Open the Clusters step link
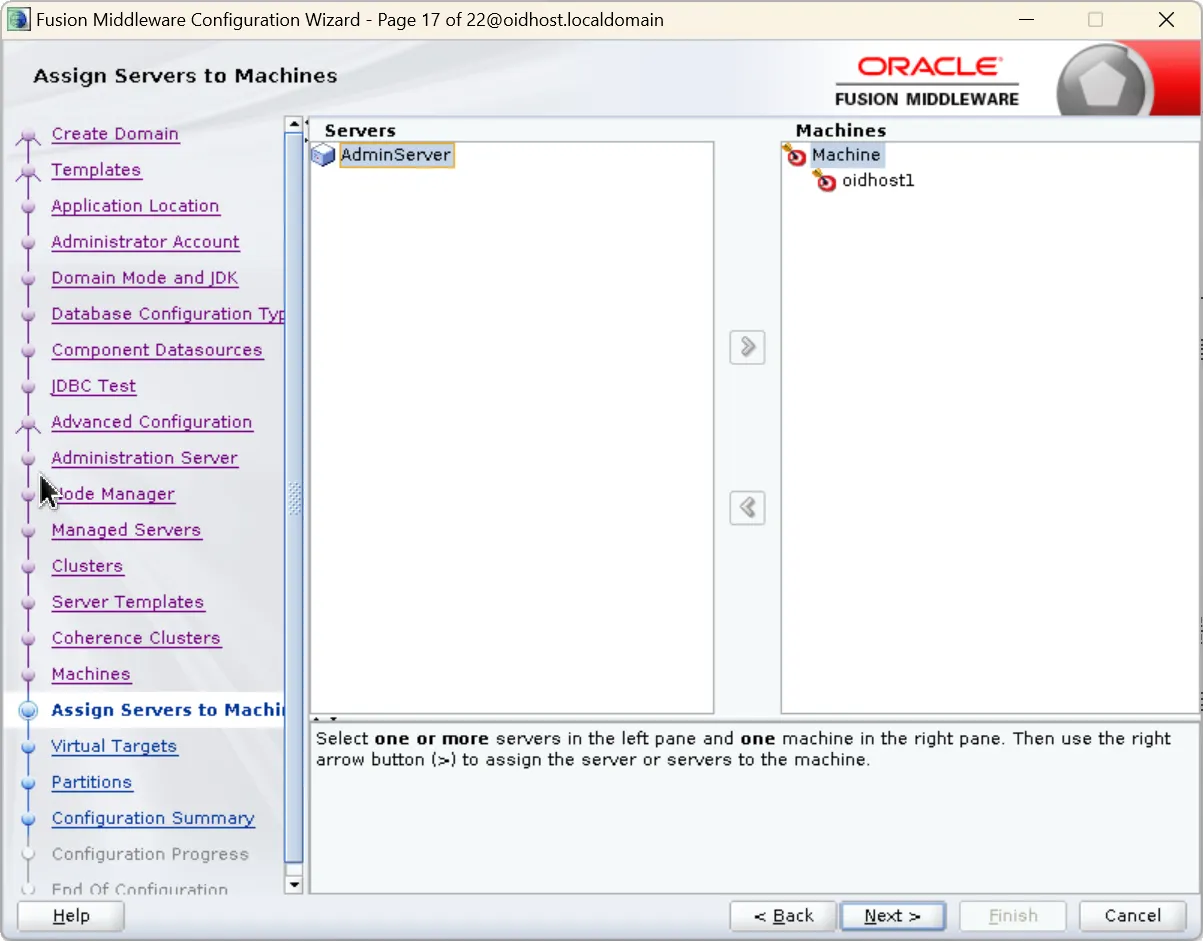 [87, 566]
